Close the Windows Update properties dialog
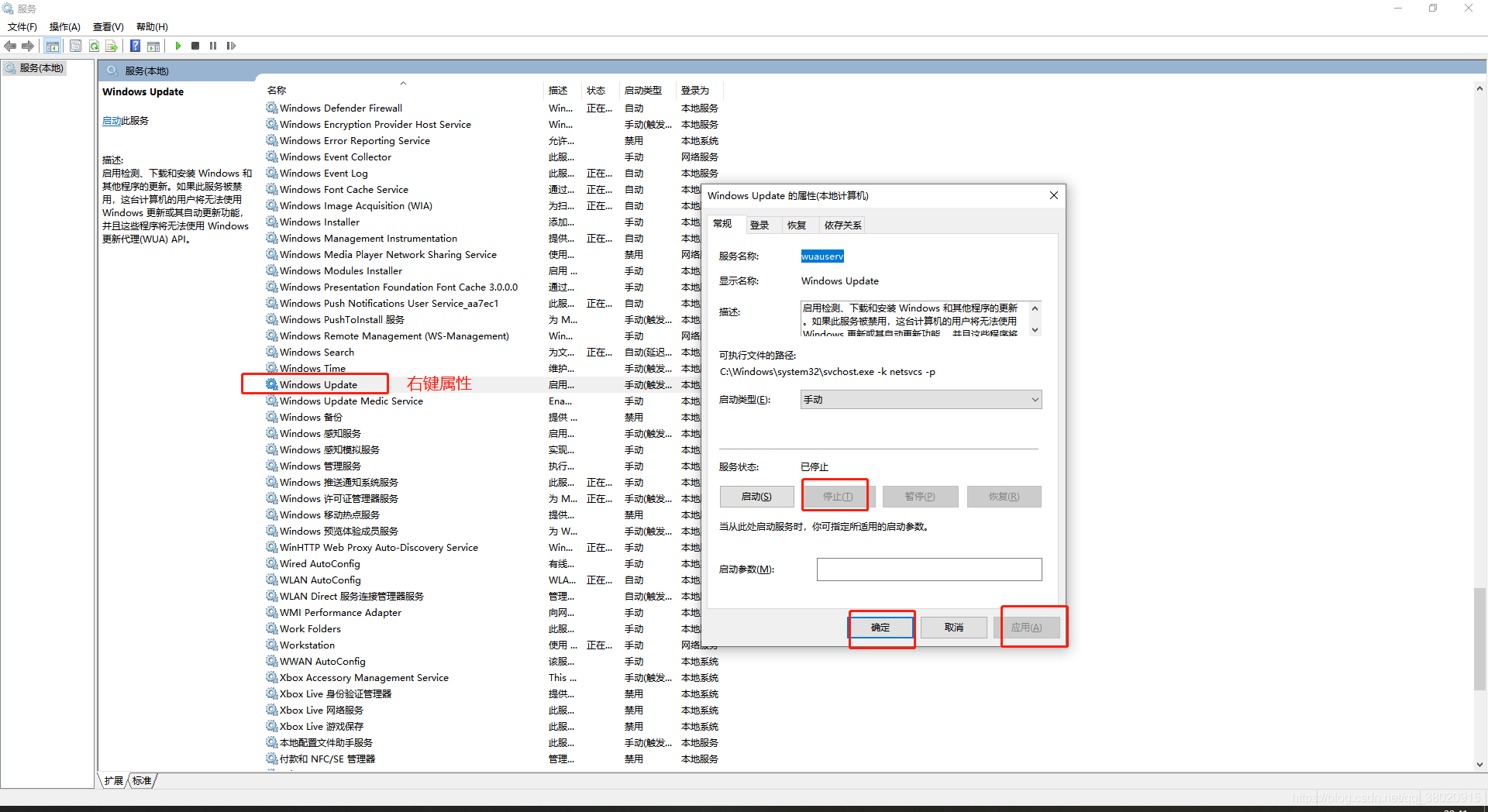Image resolution: width=1488 pixels, height=812 pixels. pyautogui.click(x=1053, y=195)
